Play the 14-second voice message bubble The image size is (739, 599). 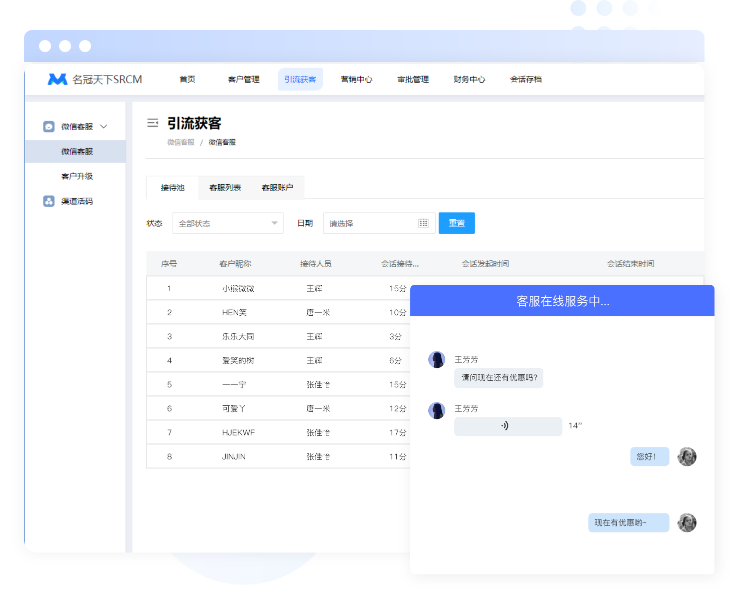[x=506, y=426]
